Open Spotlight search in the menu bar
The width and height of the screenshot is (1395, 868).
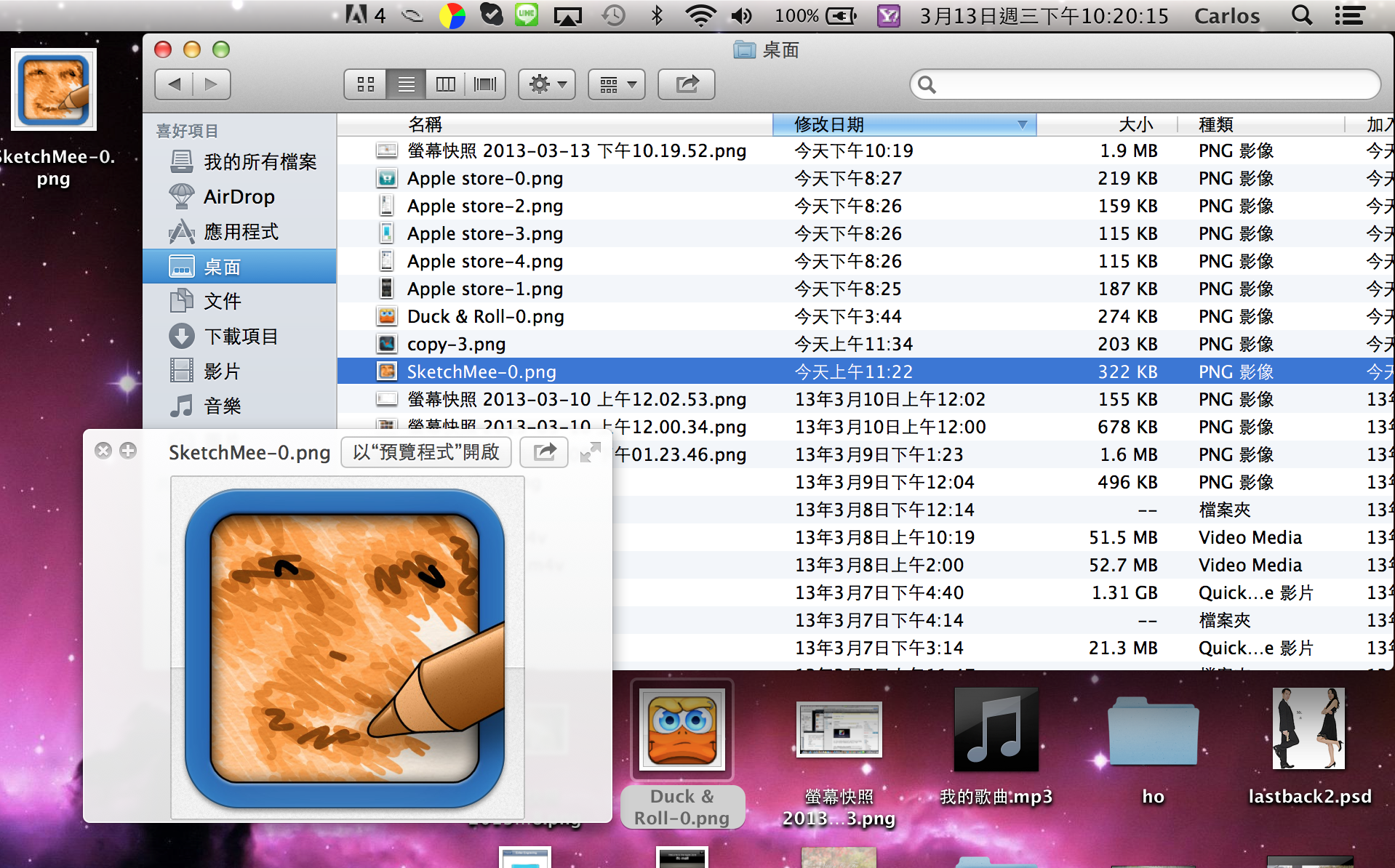point(1301,15)
